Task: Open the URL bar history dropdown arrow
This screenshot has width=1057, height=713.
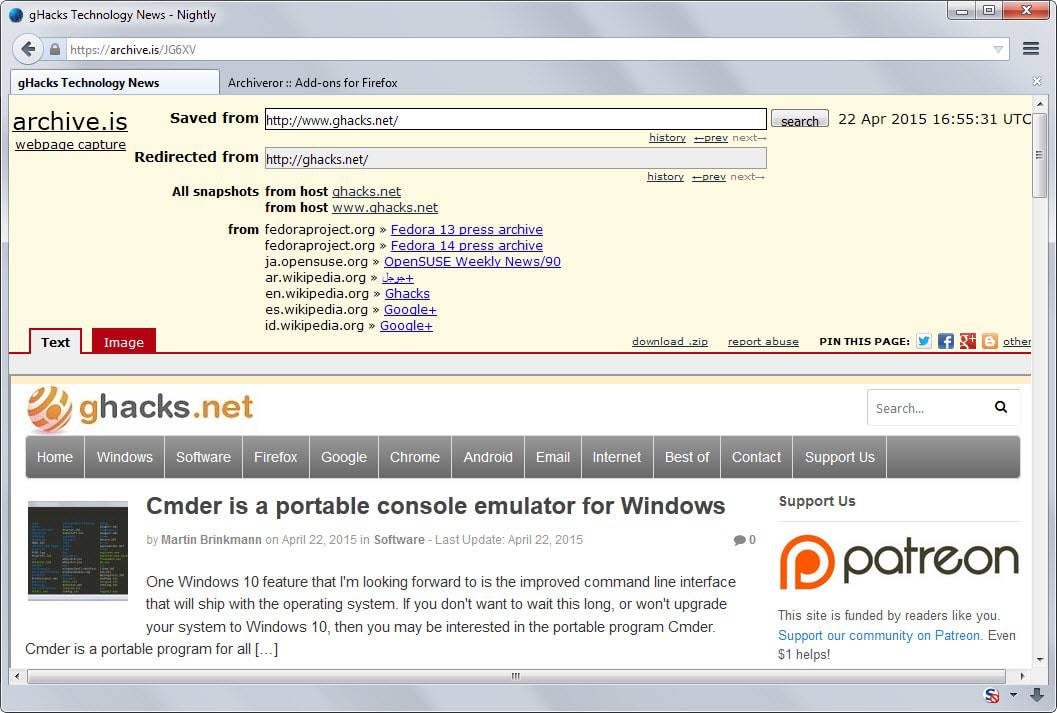Action: (998, 49)
